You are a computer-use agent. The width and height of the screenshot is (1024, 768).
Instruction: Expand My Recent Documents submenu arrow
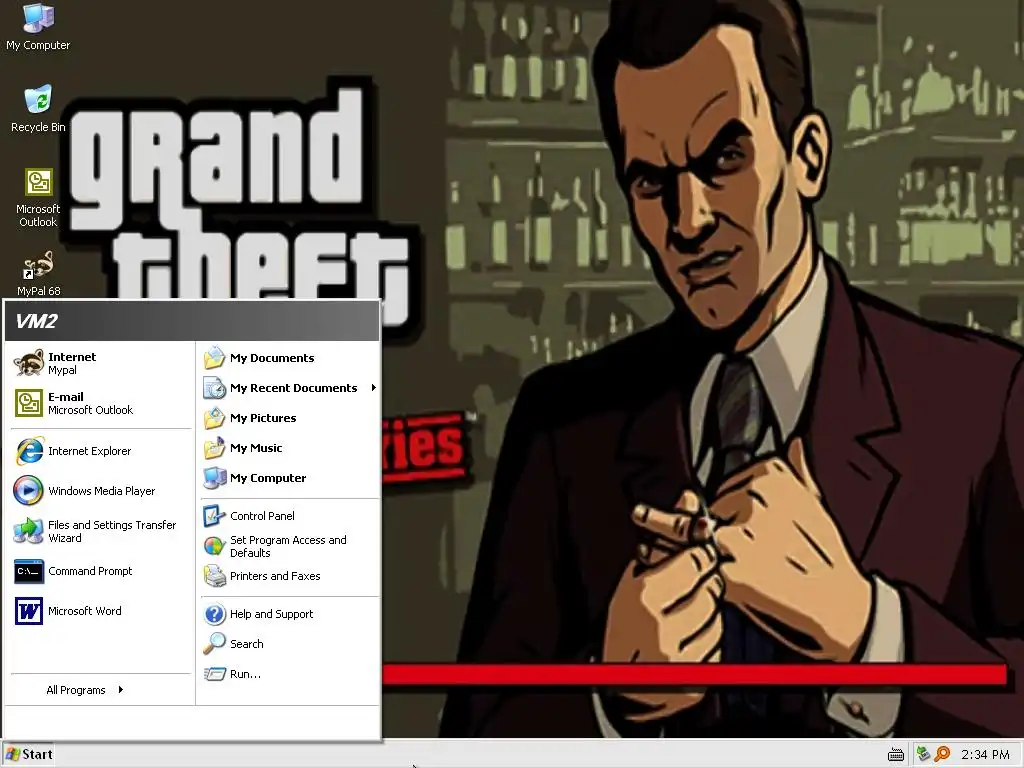pos(374,388)
